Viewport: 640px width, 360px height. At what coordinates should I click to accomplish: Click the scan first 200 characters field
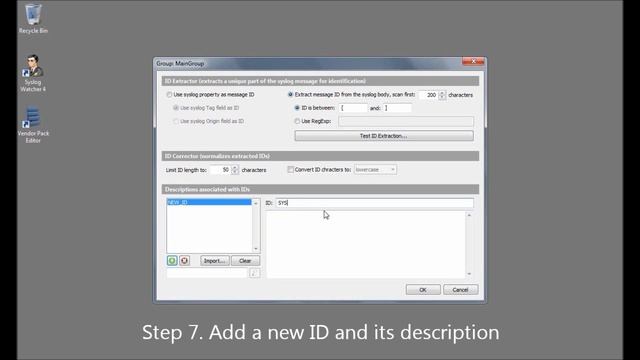(429, 95)
